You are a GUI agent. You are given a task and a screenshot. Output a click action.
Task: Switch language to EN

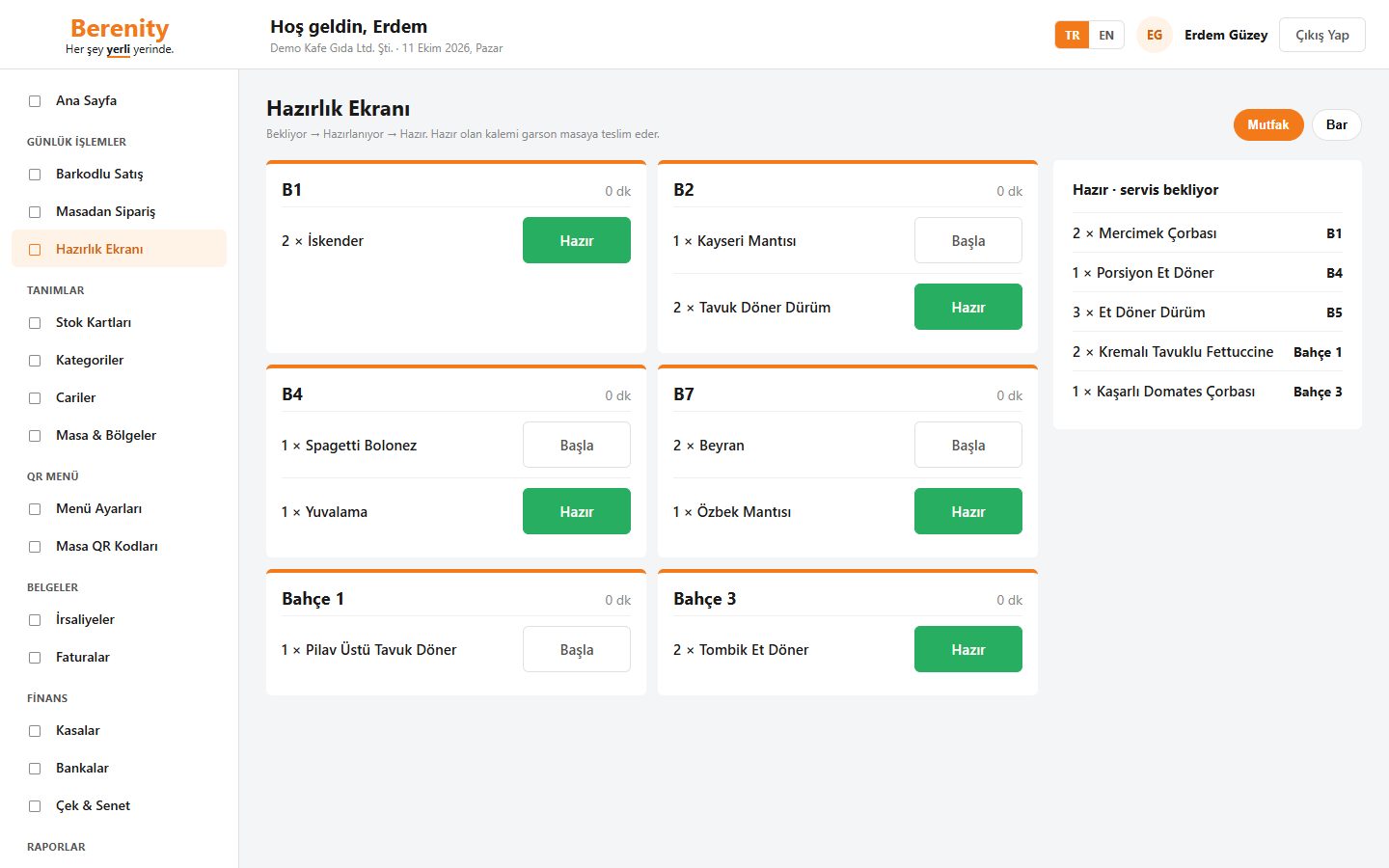point(1106,35)
